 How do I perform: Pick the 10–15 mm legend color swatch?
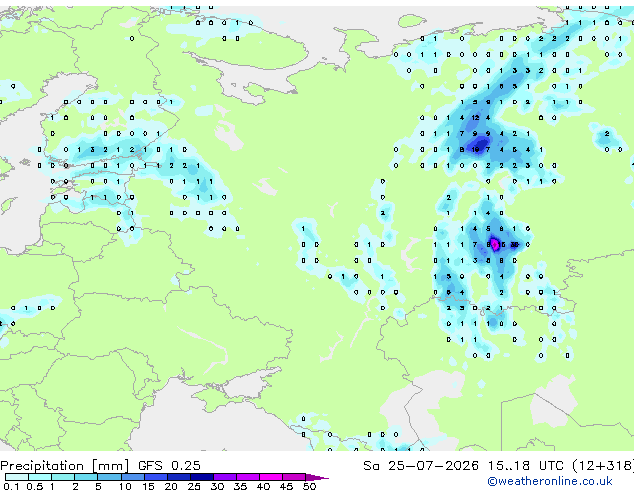tap(132, 477)
